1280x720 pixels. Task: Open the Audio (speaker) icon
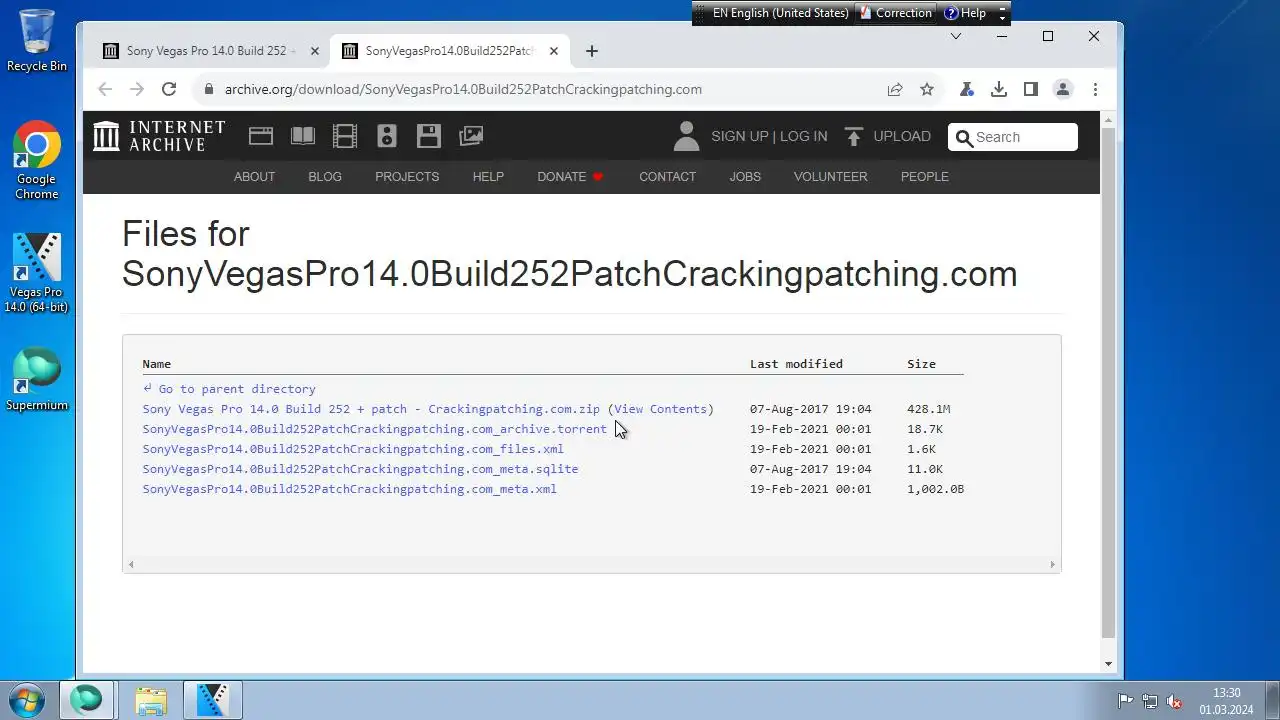pyautogui.click(x=387, y=136)
